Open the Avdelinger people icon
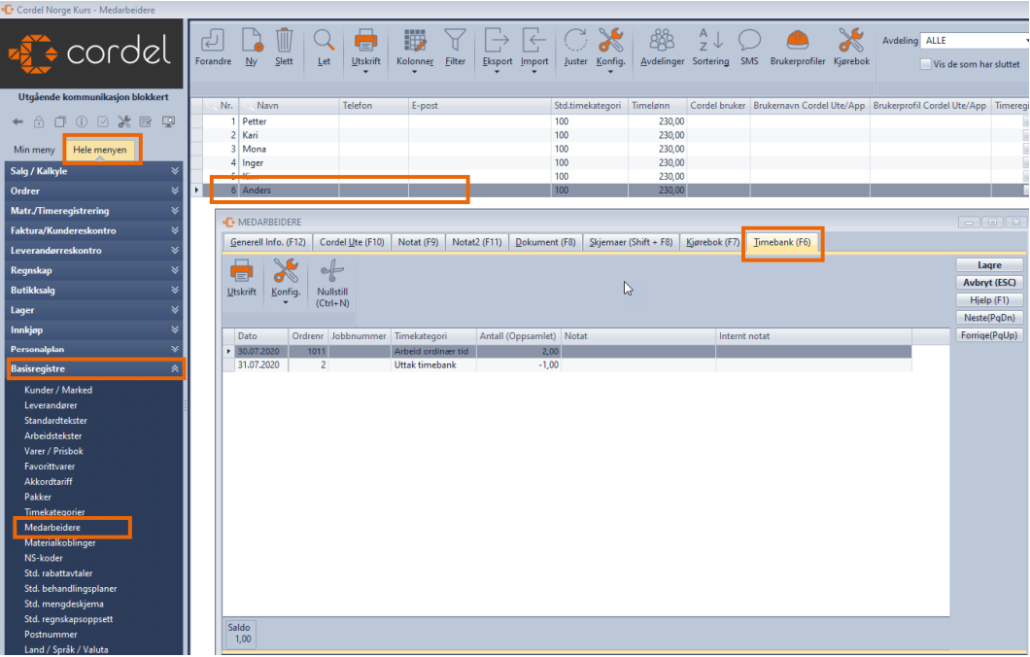This screenshot has height=657, width=1030. tap(661, 41)
